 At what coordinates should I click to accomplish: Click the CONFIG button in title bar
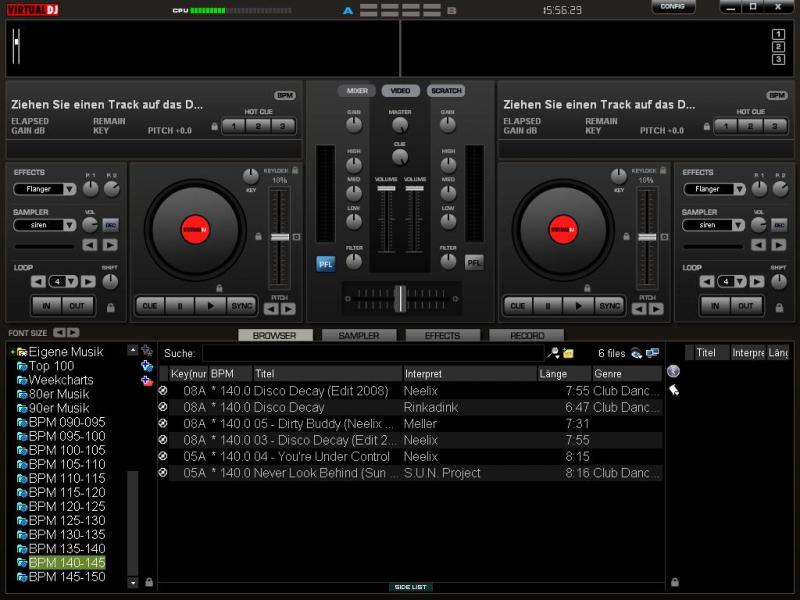[673, 7]
